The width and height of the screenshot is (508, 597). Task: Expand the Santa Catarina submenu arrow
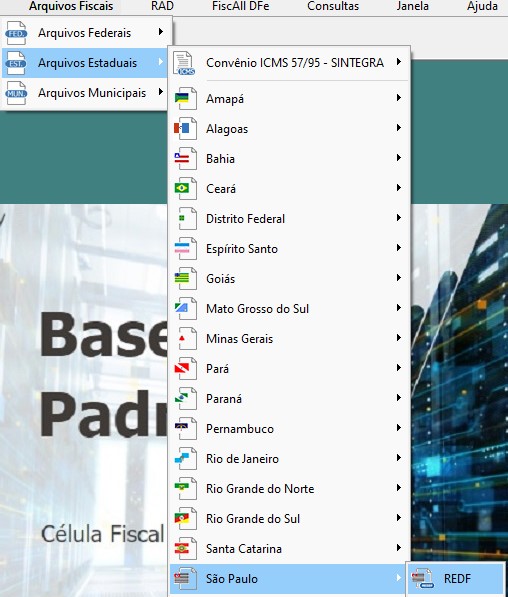tap(399, 548)
